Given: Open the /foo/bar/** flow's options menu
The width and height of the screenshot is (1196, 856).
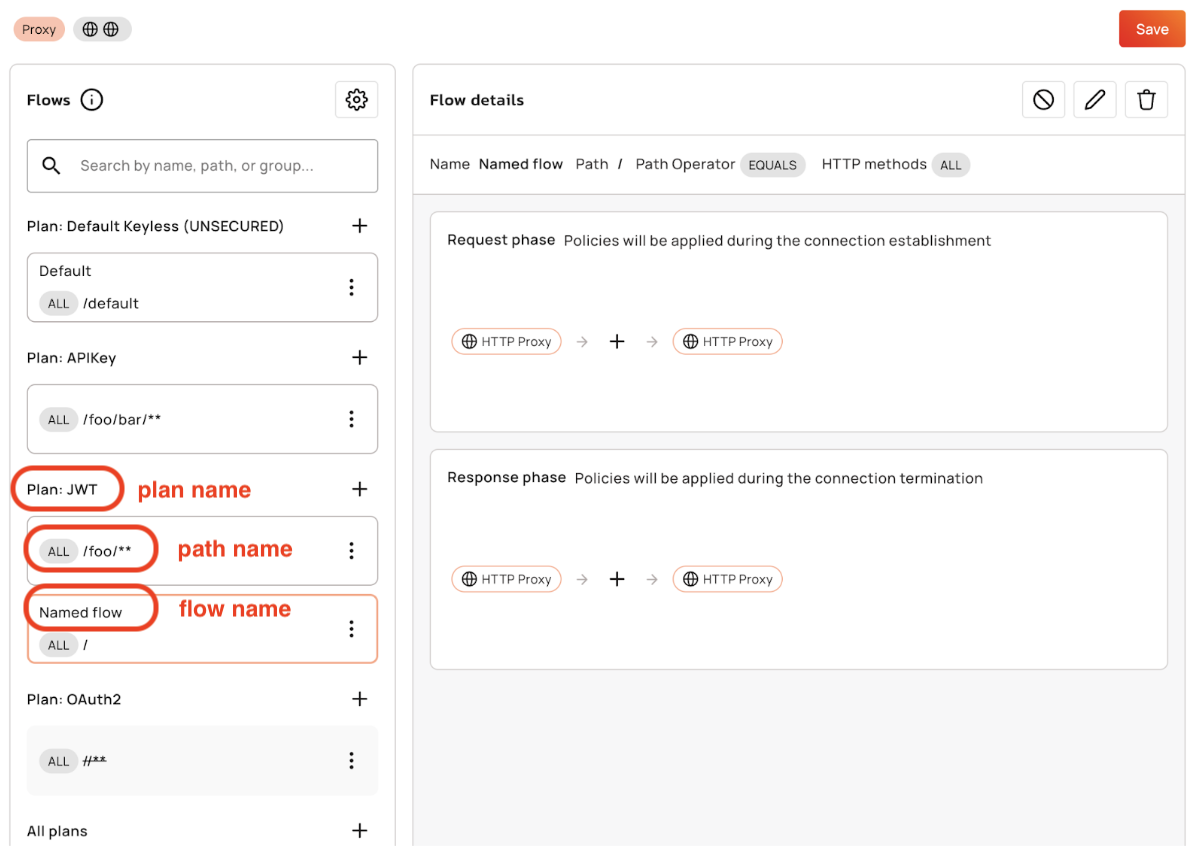Looking at the screenshot, I should point(351,419).
